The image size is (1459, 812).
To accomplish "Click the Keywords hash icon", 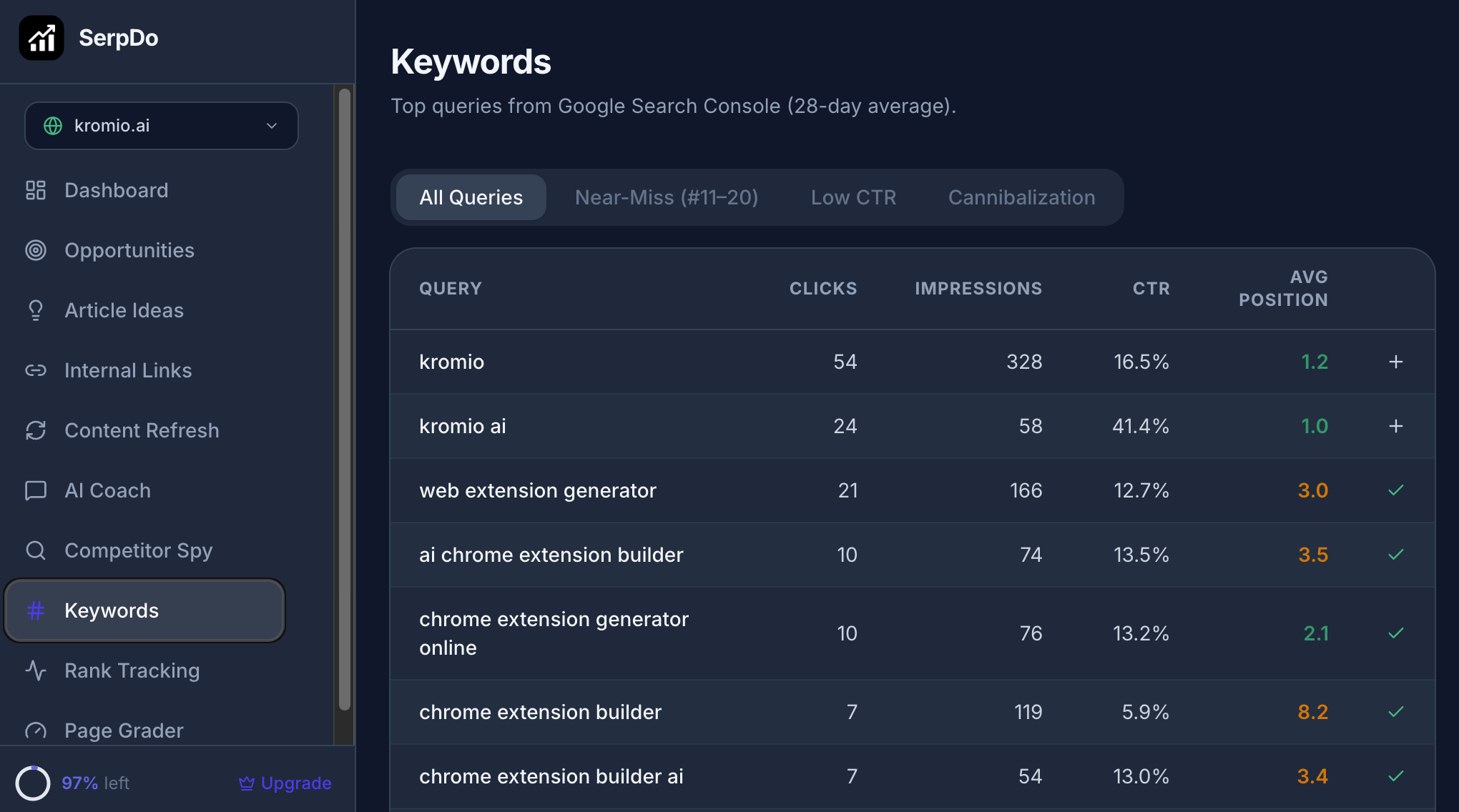I will 36,610.
